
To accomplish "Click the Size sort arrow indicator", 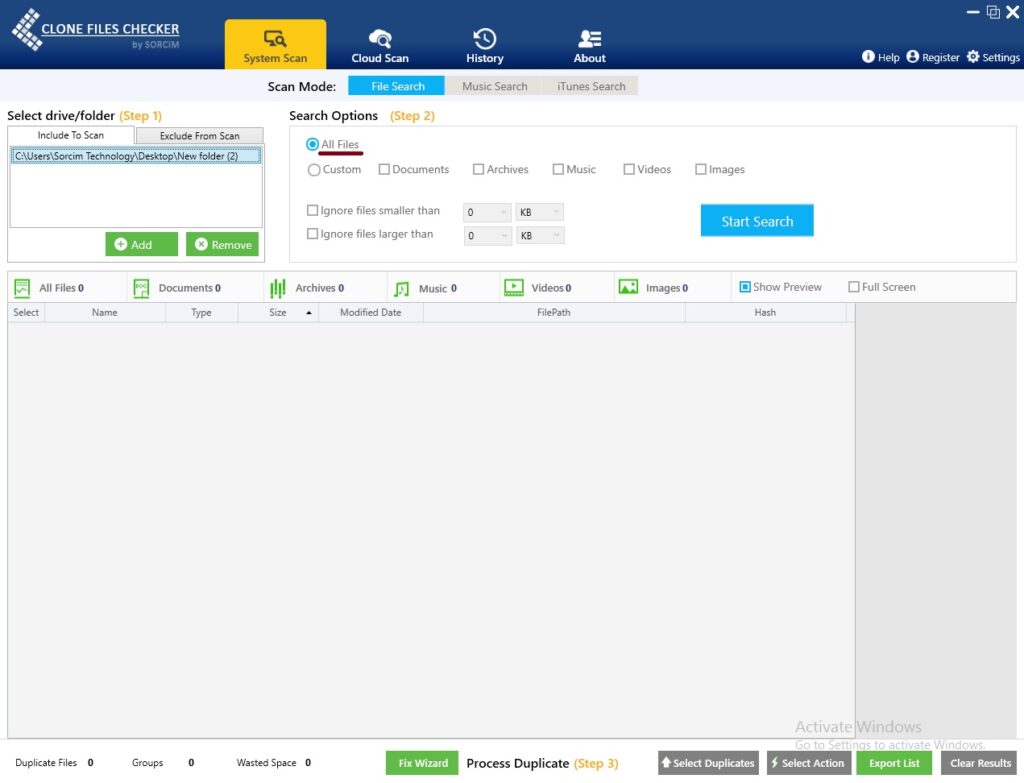I will click(309, 313).
